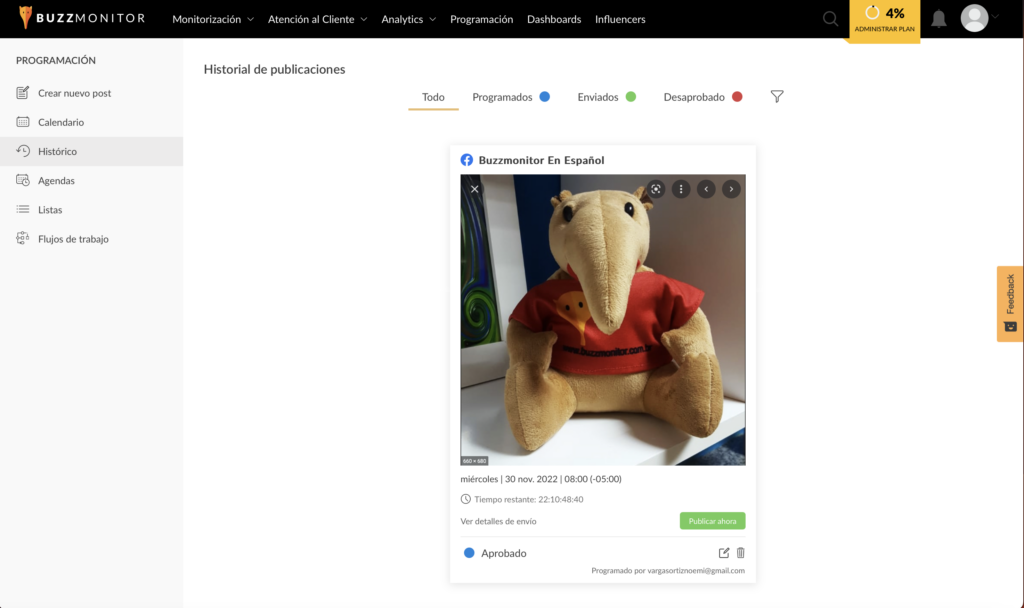The image size is (1024, 608).
Task: Delete the post with trash icon
Action: coord(741,552)
